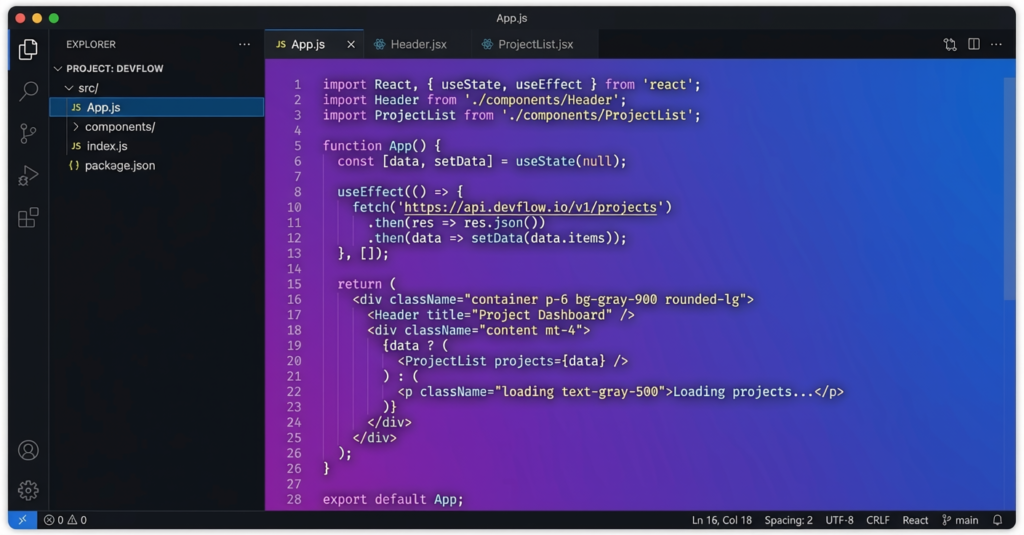Open Explorer panel More Actions ellipsis
The image size is (1024, 535).
click(x=244, y=44)
